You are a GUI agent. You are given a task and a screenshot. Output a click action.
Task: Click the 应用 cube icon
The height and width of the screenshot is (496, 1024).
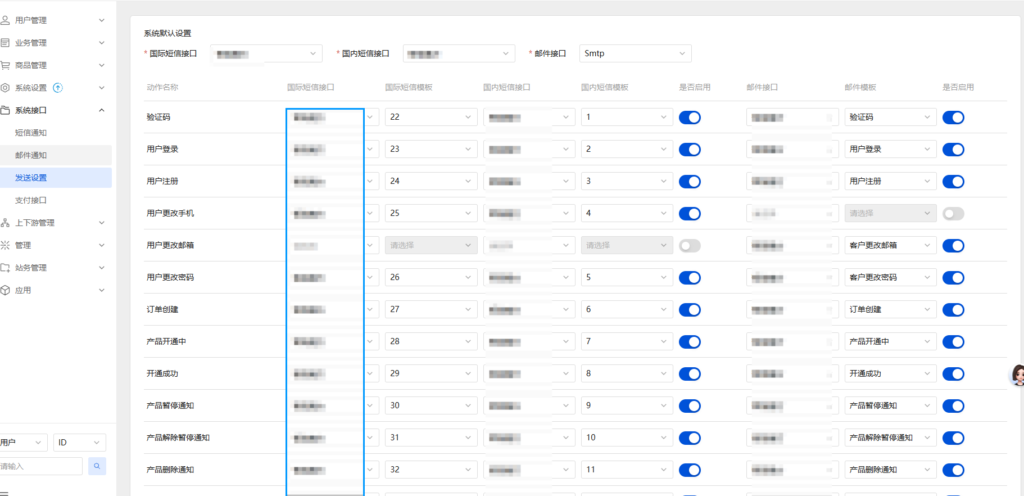coord(5,290)
